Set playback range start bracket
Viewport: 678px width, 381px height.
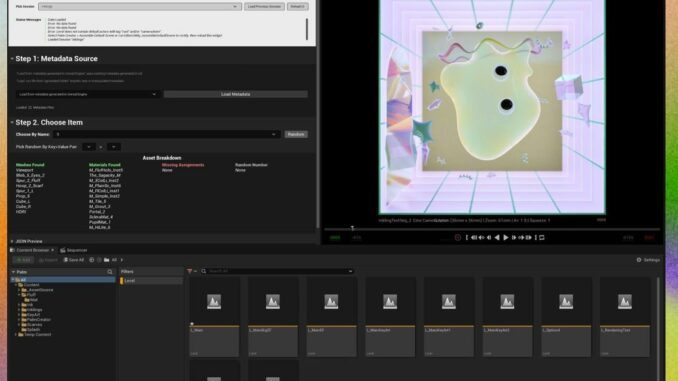467,237
